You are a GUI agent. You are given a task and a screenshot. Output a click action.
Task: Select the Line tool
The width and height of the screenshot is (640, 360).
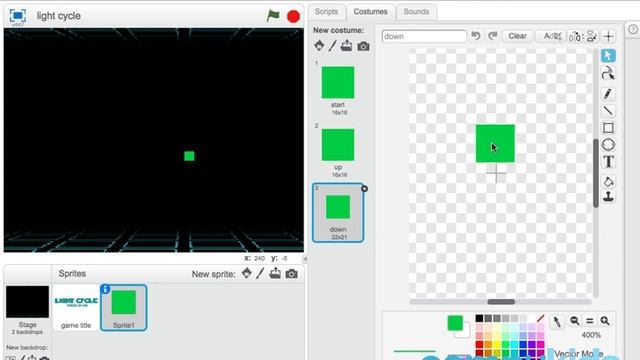[608, 111]
